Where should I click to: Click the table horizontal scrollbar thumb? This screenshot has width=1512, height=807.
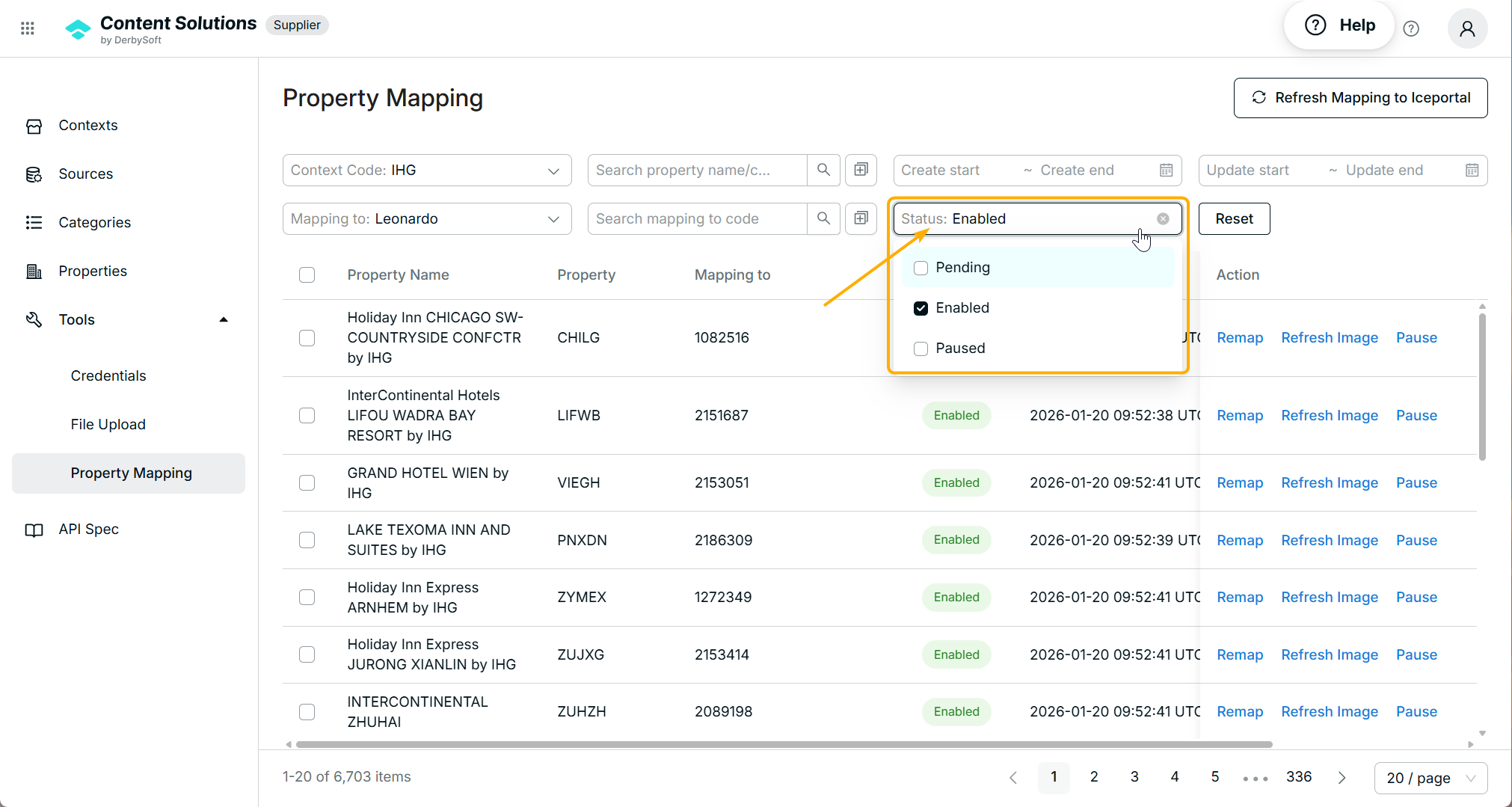(784, 744)
